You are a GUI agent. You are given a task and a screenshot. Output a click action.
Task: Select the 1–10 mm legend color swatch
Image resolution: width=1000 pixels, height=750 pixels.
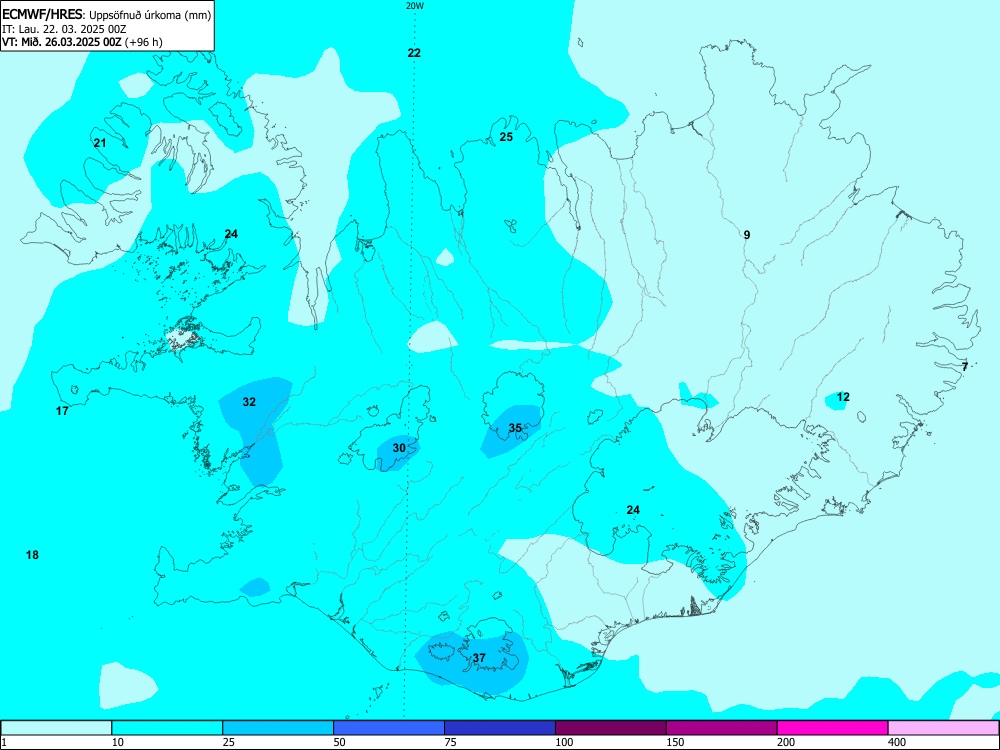(56, 728)
